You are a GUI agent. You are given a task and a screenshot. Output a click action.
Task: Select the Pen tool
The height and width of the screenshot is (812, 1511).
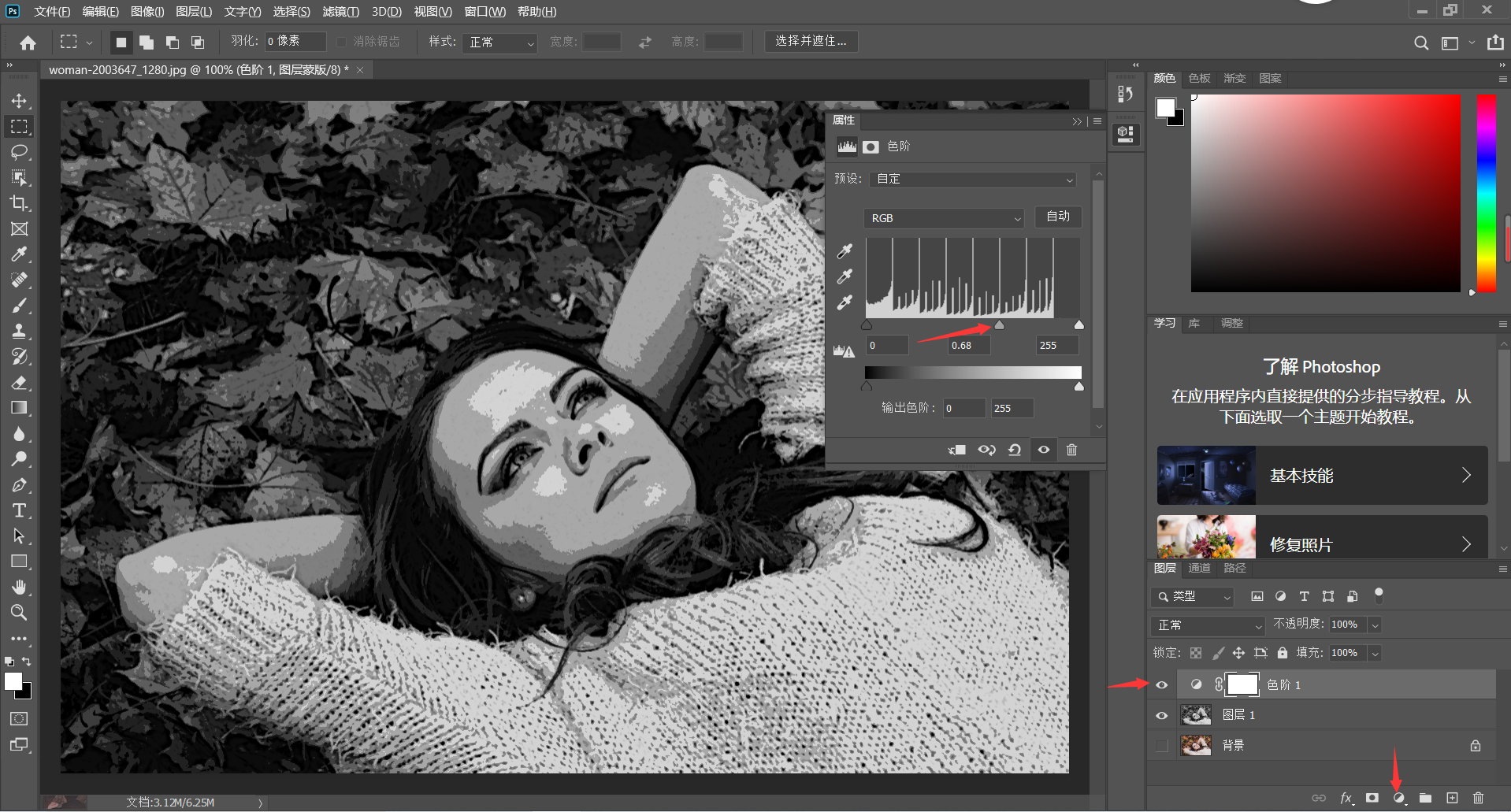tap(20, 485)
